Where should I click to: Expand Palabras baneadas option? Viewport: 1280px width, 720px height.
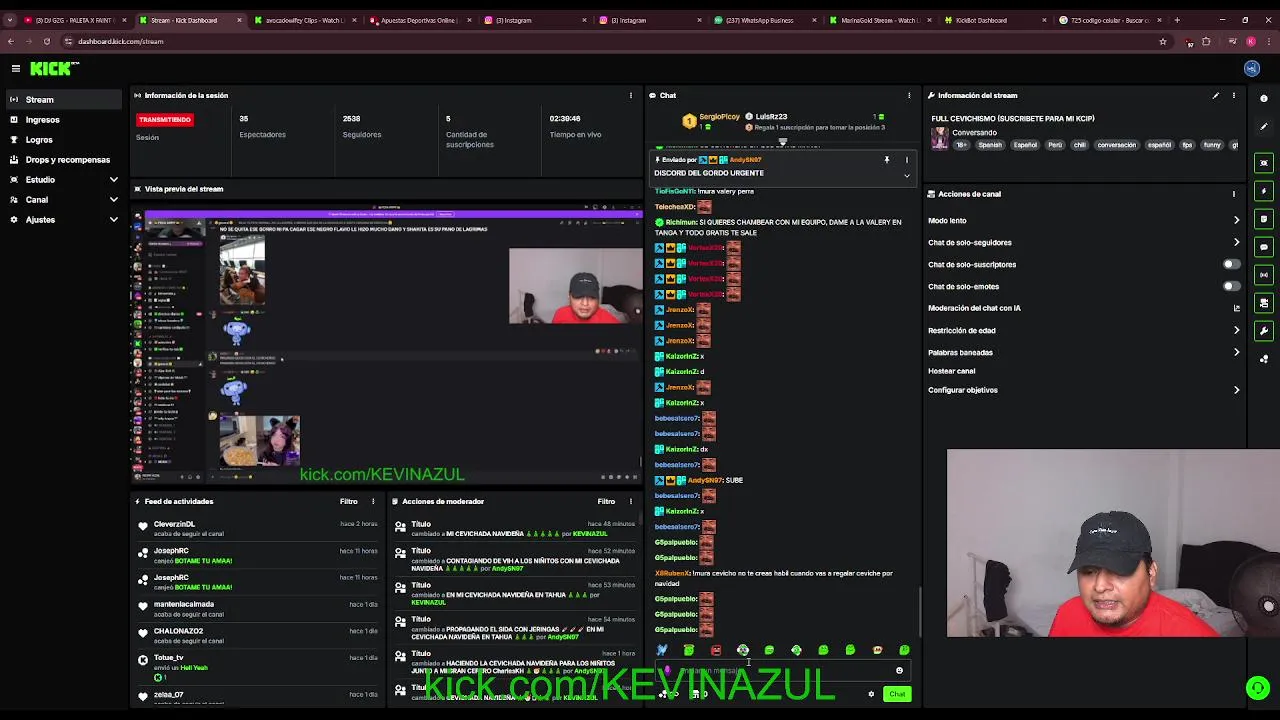[1237, 352]
